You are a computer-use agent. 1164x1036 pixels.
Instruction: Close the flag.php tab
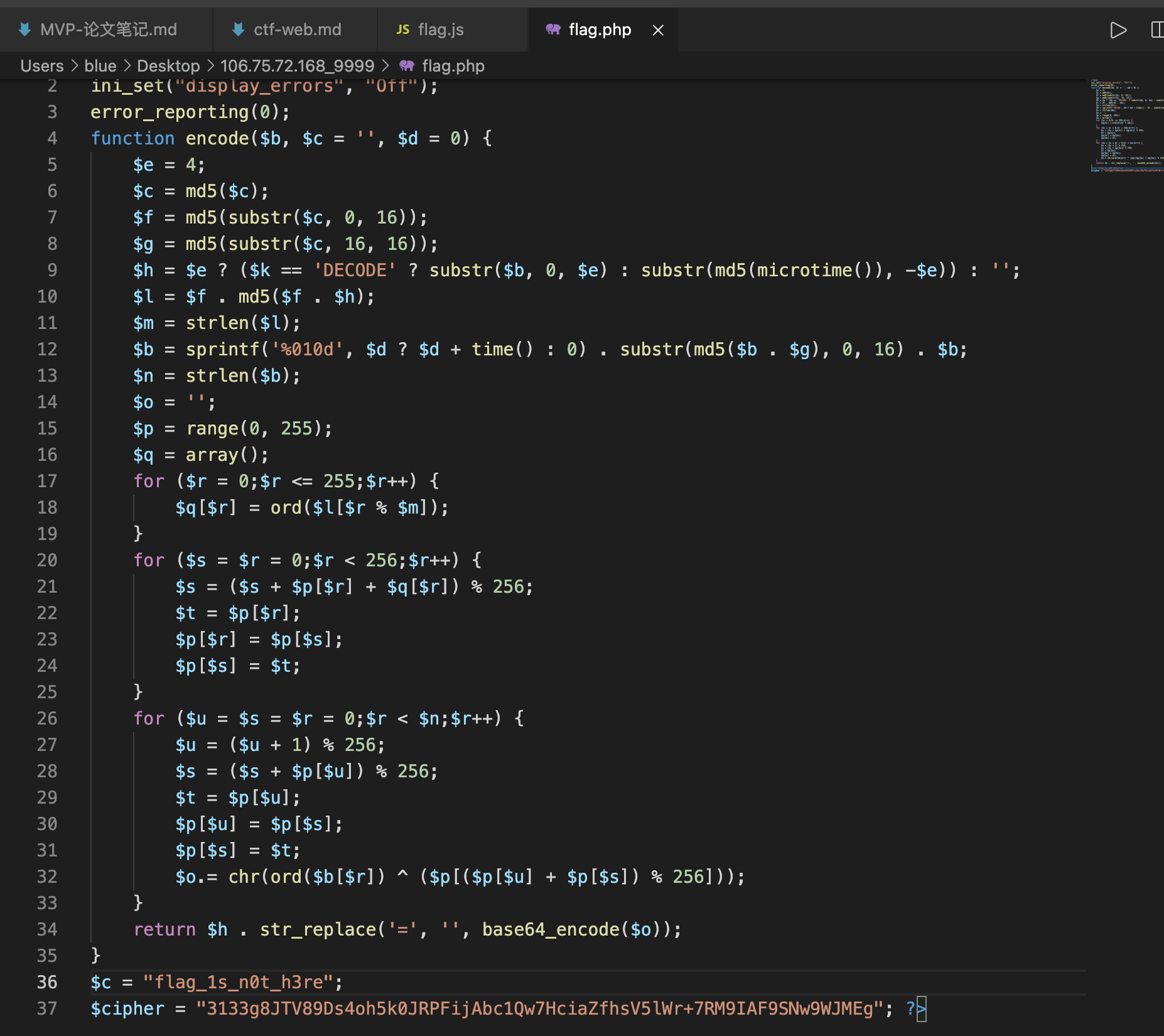coord(658,30)
